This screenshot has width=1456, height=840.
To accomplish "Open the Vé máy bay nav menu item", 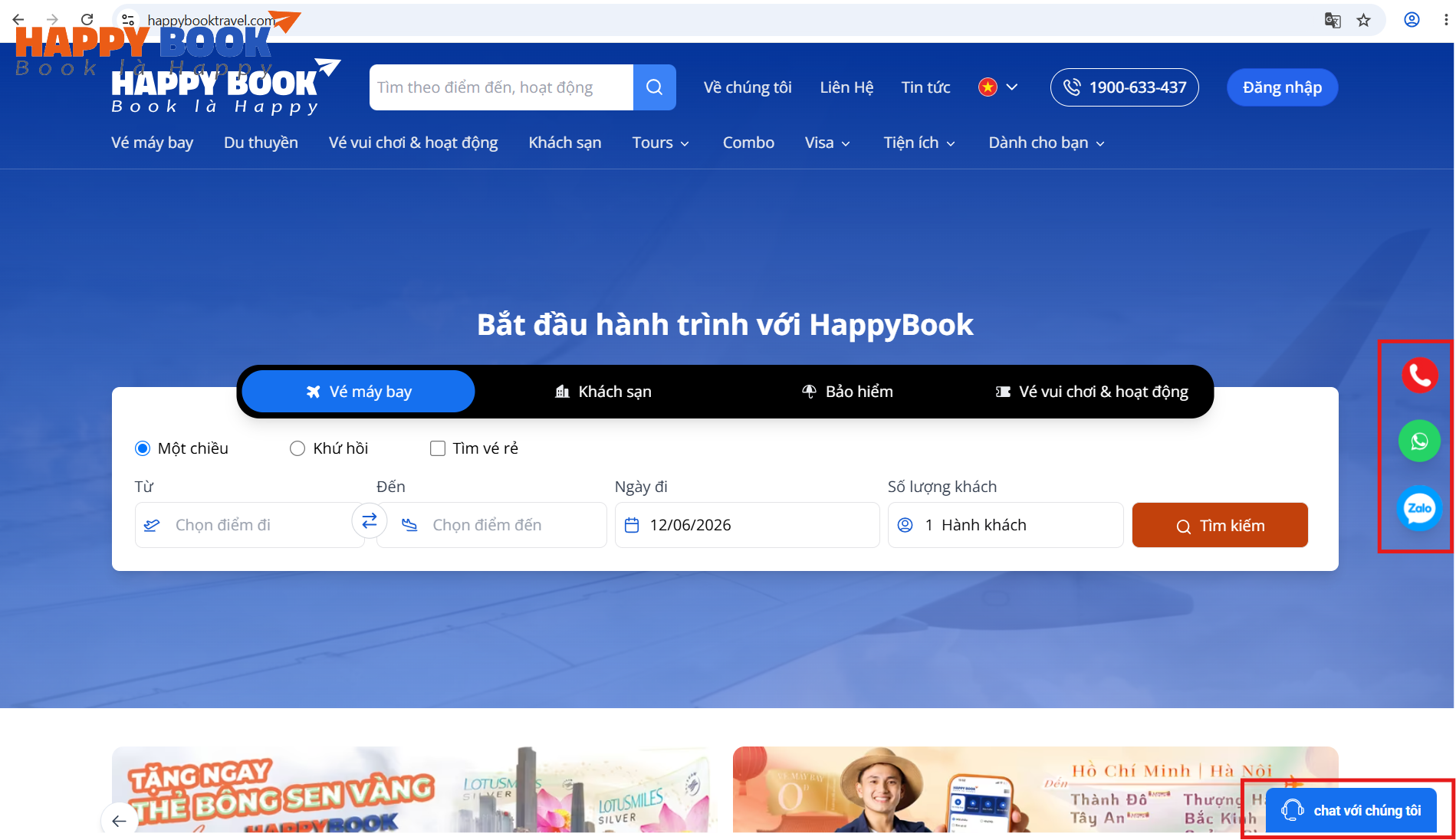I will [x=152, y=143].
